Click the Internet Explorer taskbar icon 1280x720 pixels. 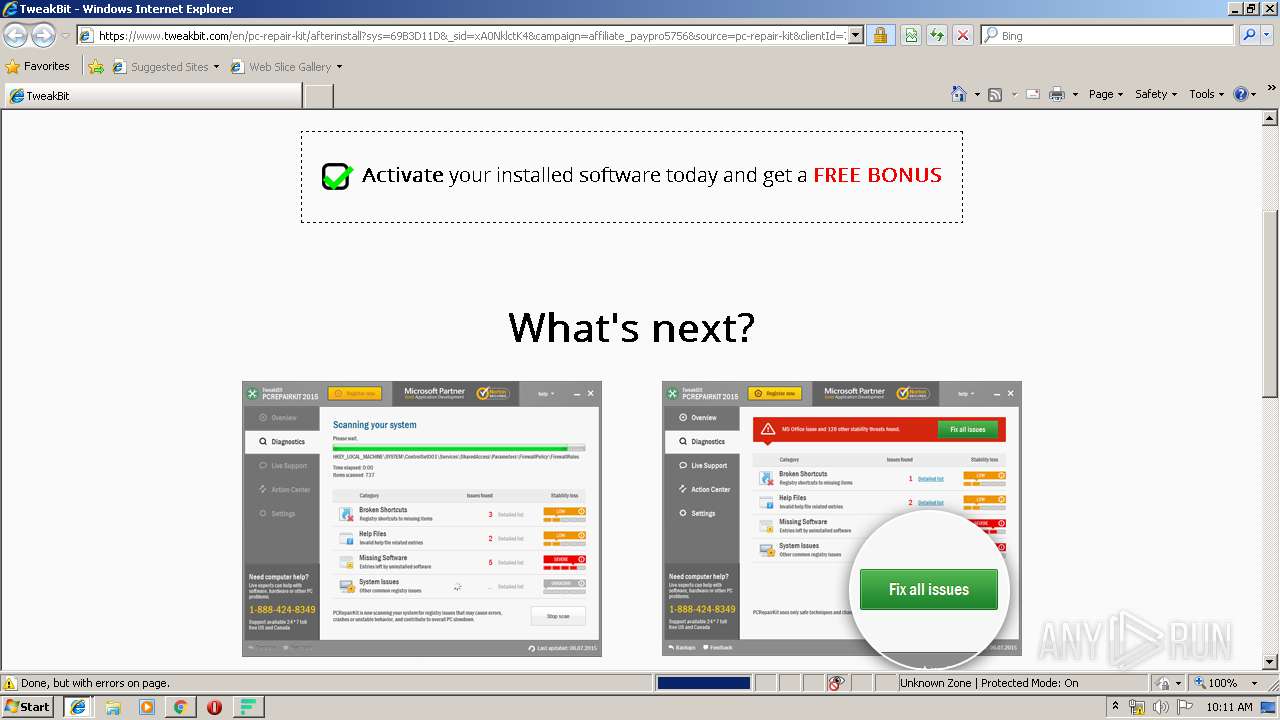(78, 707)
